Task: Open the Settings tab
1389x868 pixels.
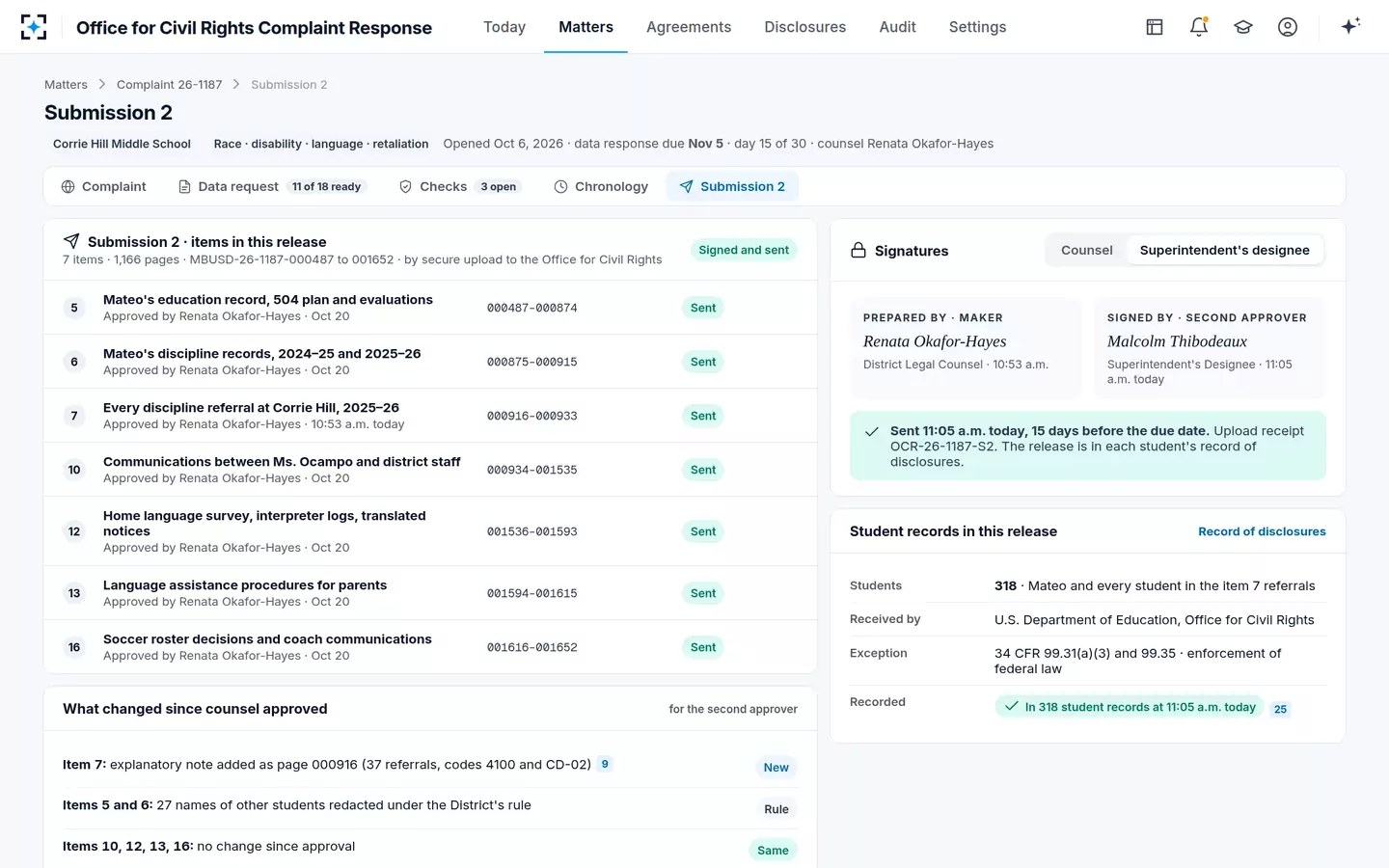Action: [977, 27]
